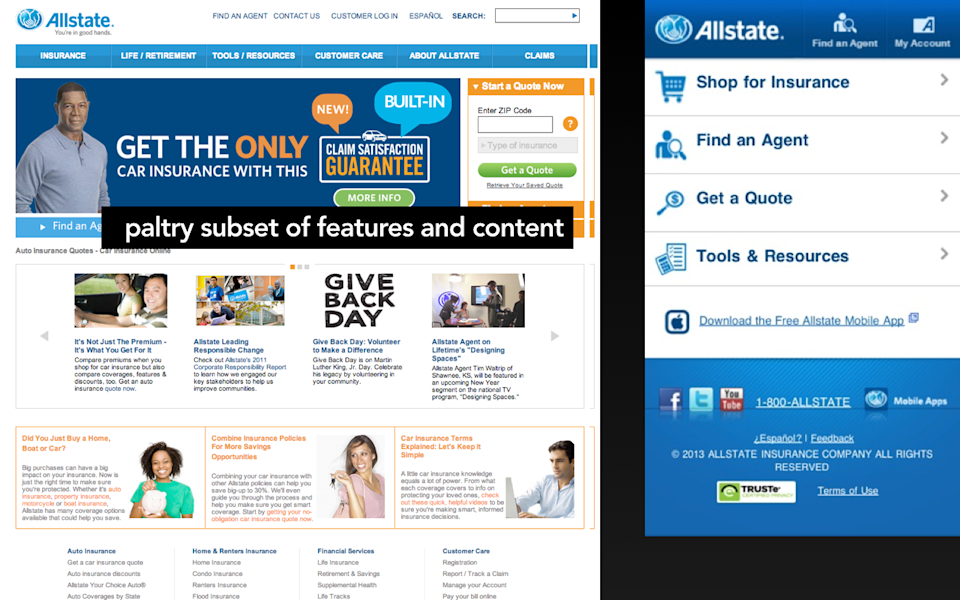Open the Allstate Leading Responsible Change thumbnail
The width and height of the screenshot is (960, 600).
tap(240, 301)
